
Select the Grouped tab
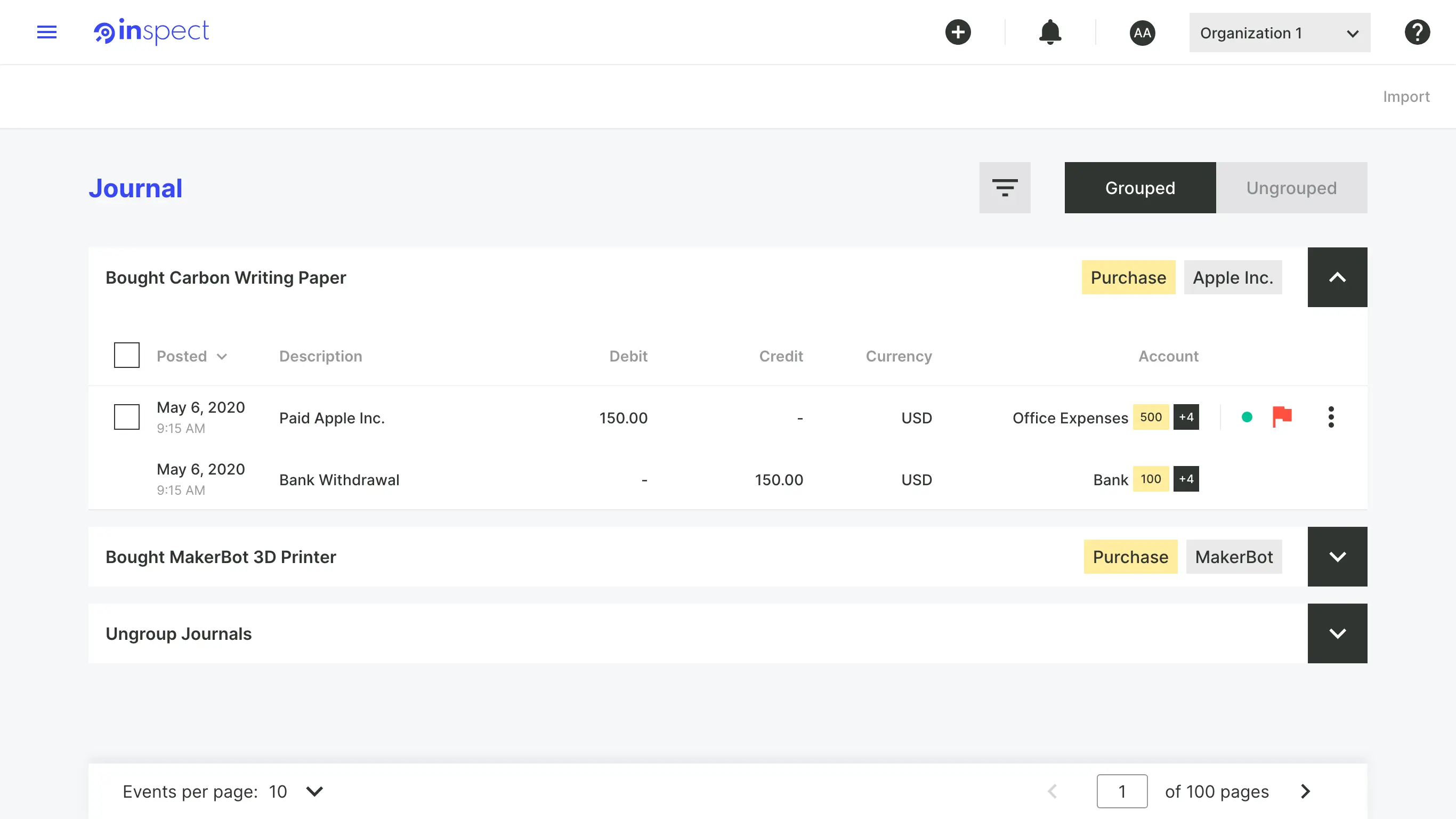coord(1139,188)
